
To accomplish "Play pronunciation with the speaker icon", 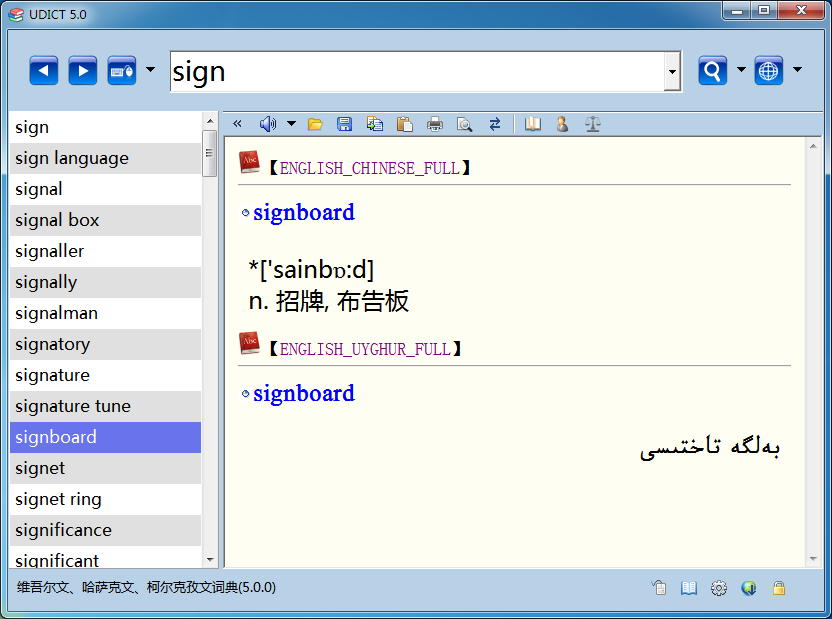I will click(x=267, y=124).
